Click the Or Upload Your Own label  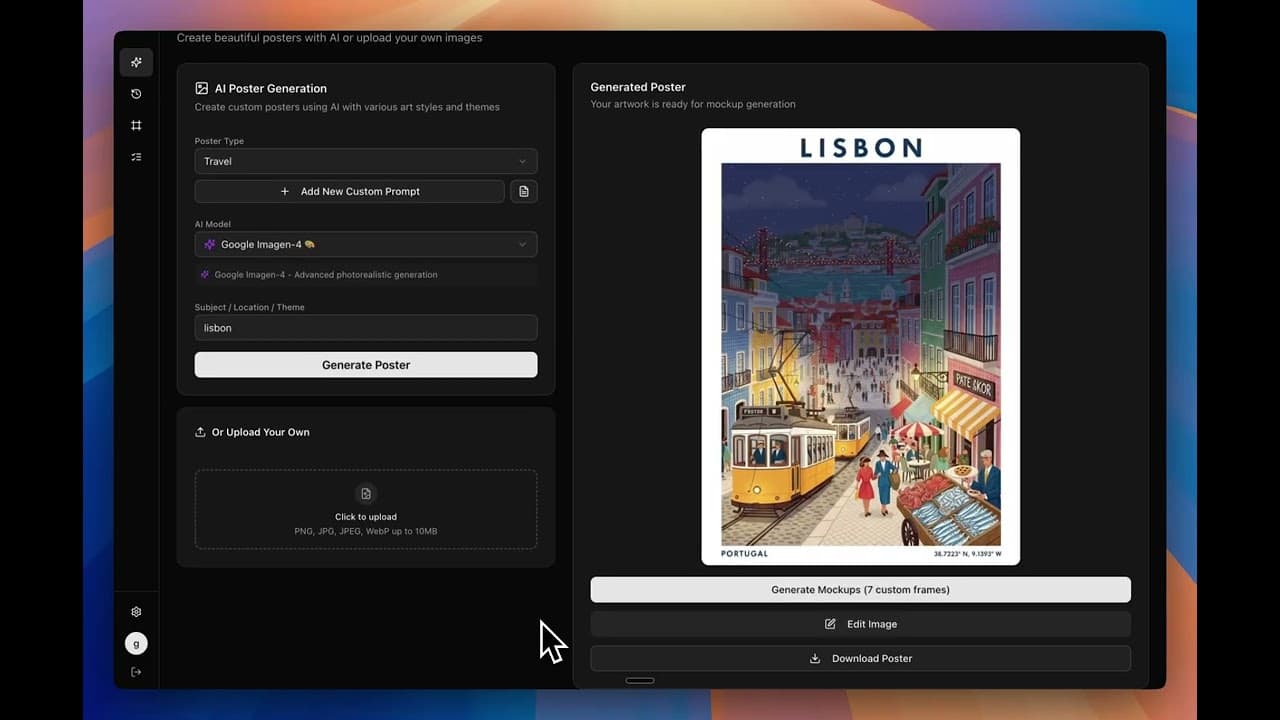point(261,432)
